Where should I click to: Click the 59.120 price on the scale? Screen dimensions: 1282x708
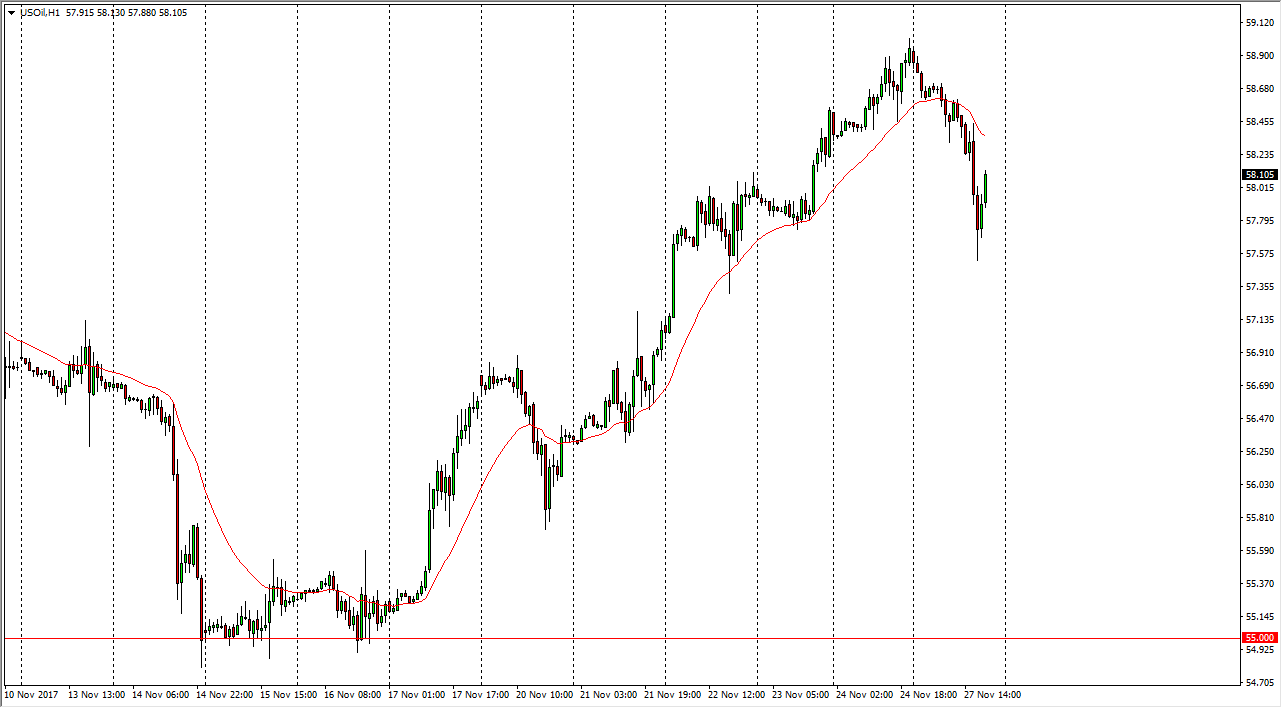click(x=1259, y=22)
